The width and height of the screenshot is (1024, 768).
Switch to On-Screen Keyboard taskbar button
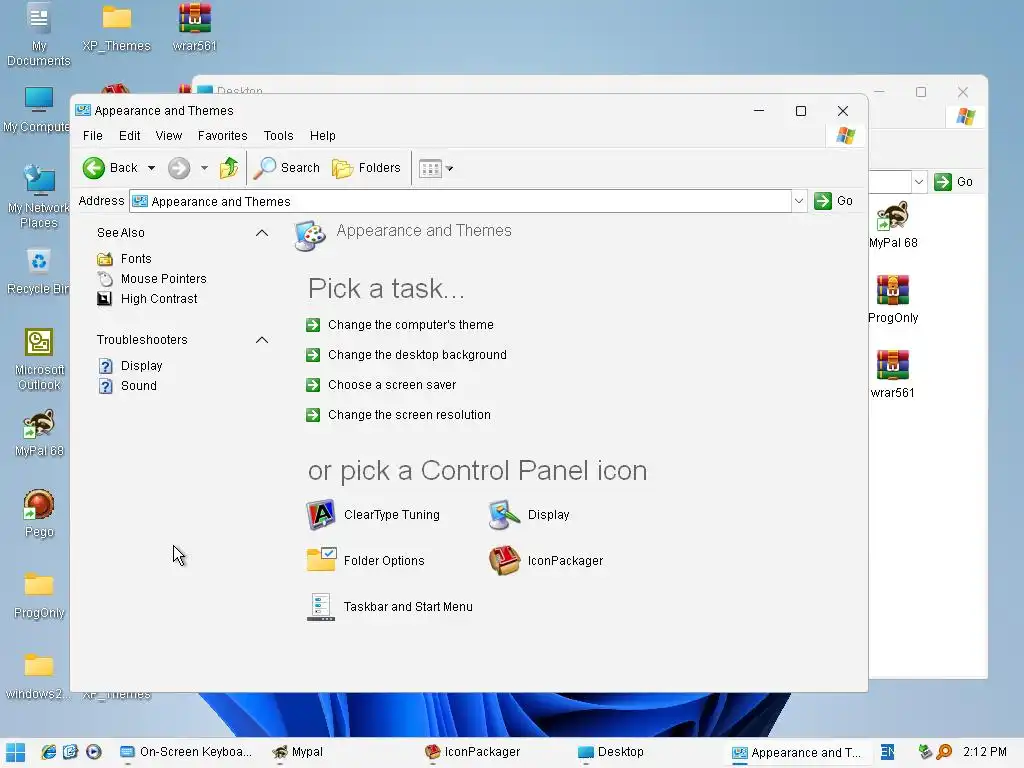187,752
